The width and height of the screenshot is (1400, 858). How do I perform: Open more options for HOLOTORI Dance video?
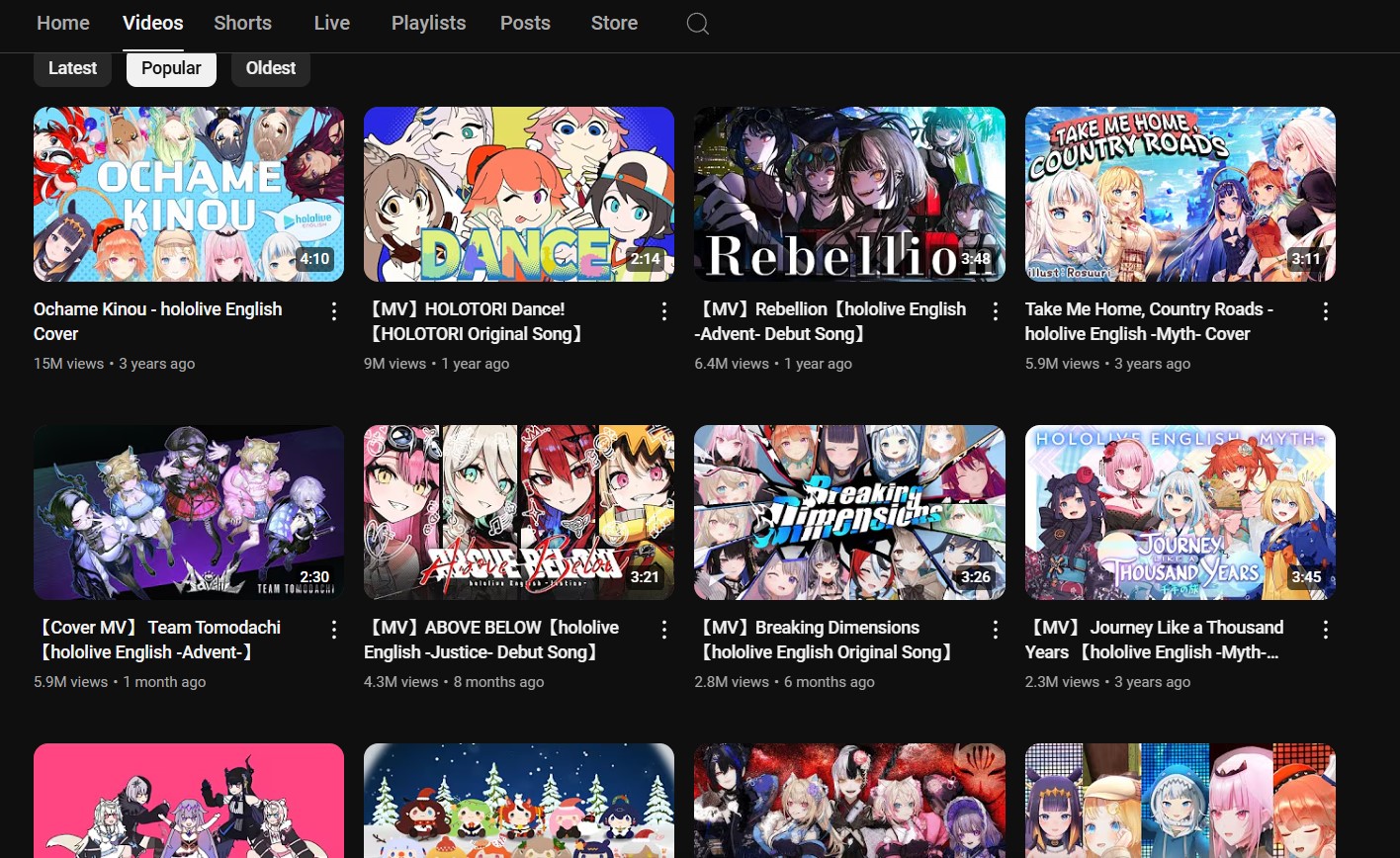click(664, 311)
